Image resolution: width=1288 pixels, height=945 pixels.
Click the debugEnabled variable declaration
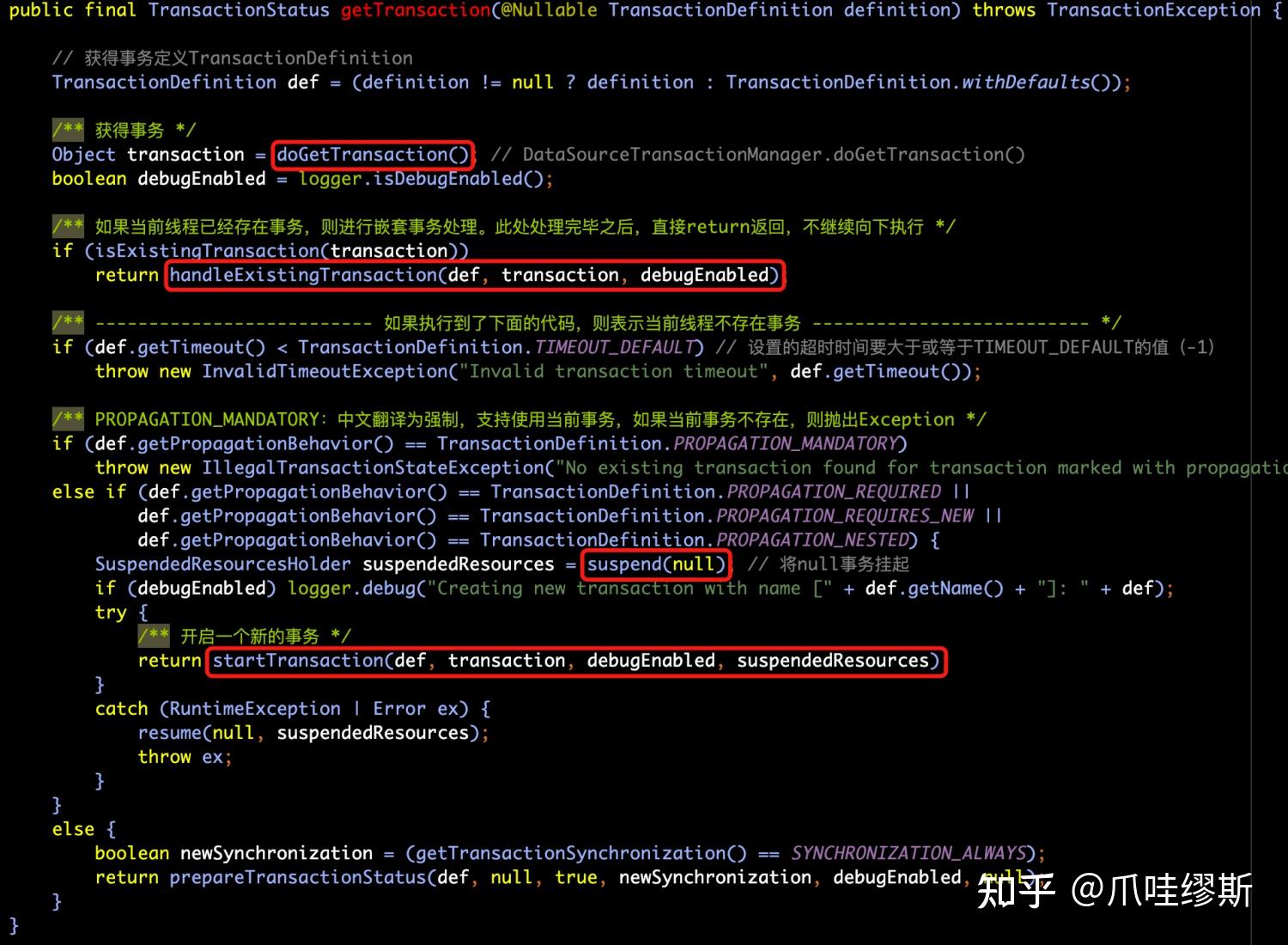click(x=202, y=179)
